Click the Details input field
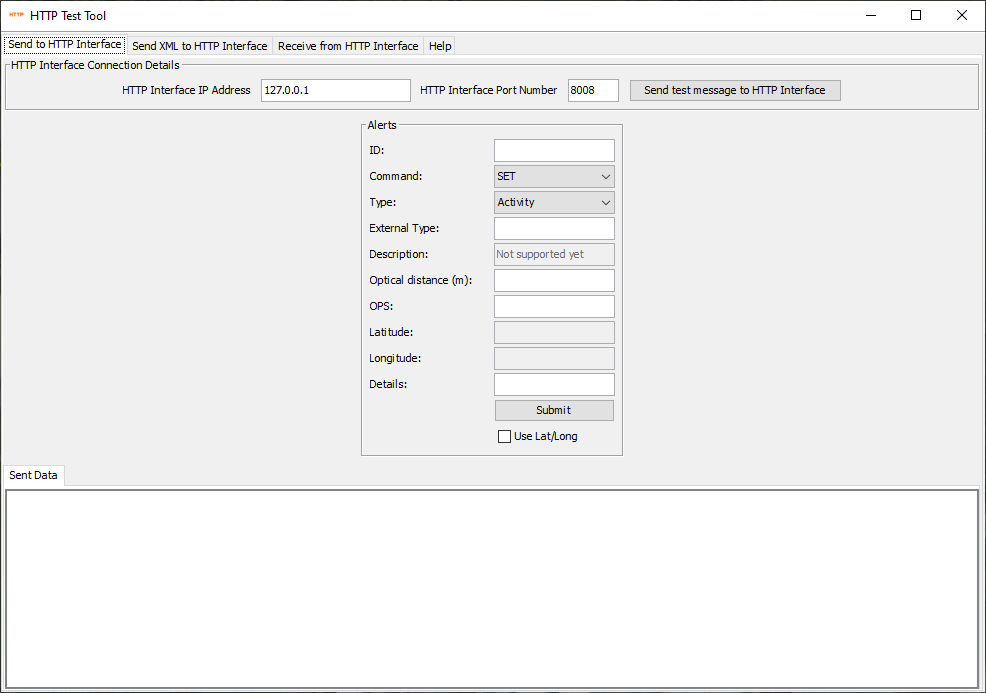This screenshot has height=693, width=986. coord(554,384)
